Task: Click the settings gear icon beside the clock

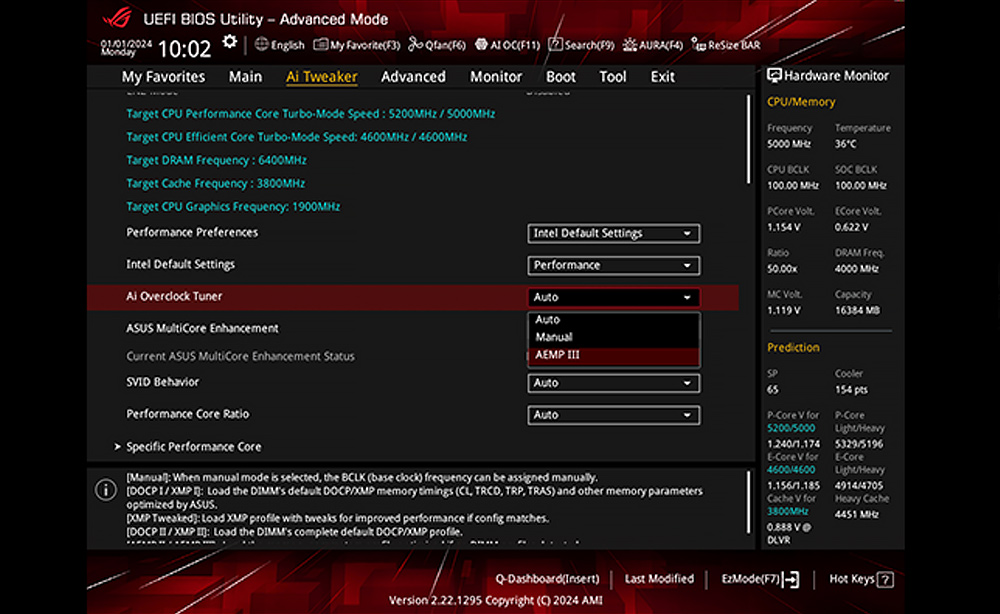Action: (230, 43)
